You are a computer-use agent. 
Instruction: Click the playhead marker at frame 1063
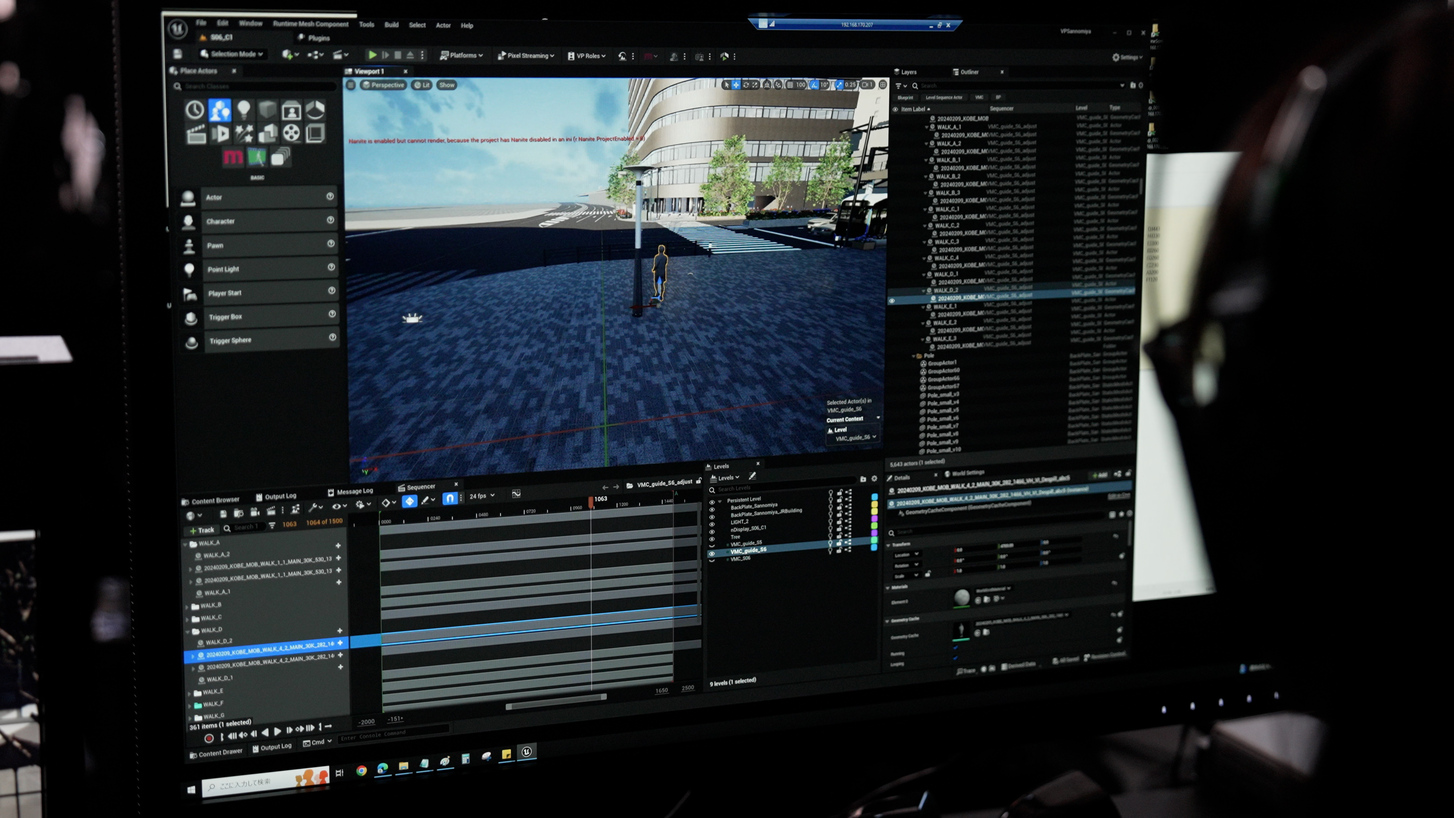[591, 500]
